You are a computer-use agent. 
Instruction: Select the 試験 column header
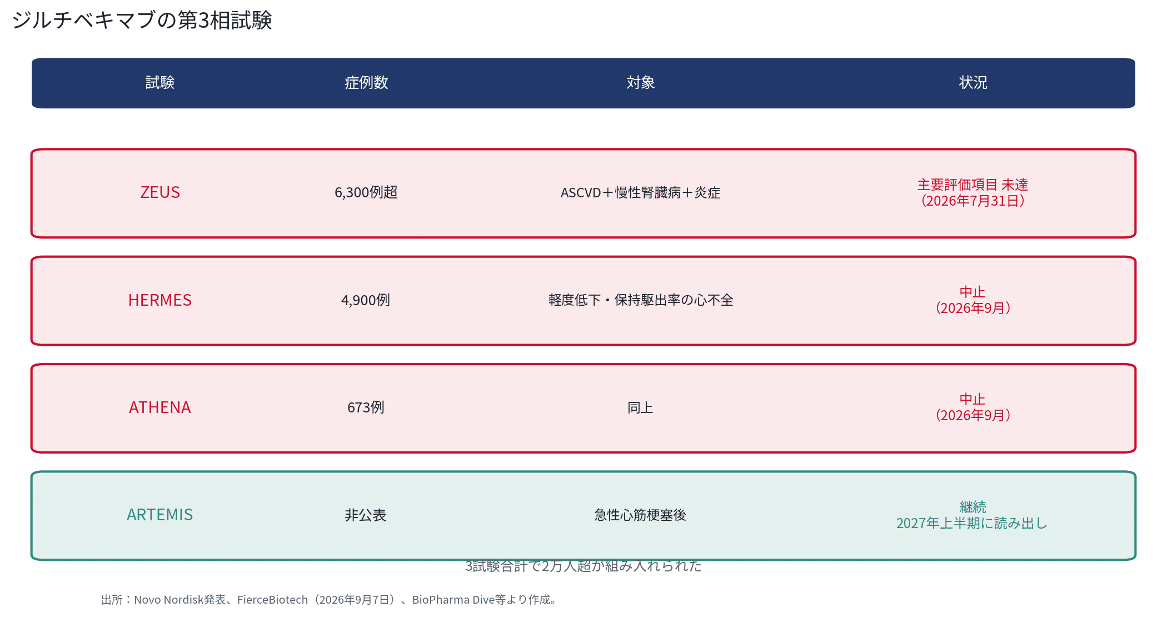point(159,82)
